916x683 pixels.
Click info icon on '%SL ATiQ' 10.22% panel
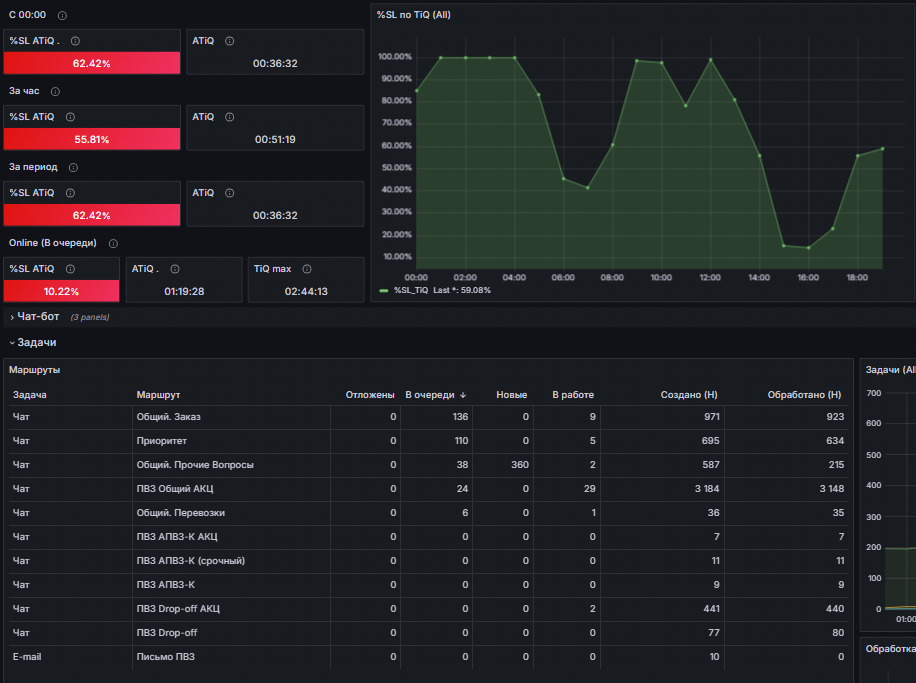(70, 269)
